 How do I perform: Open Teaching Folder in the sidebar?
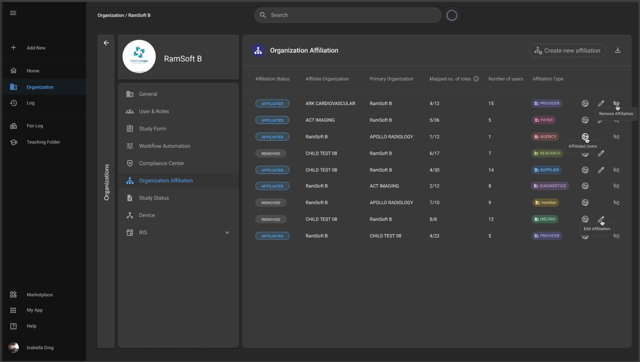(x=43, y=142)
